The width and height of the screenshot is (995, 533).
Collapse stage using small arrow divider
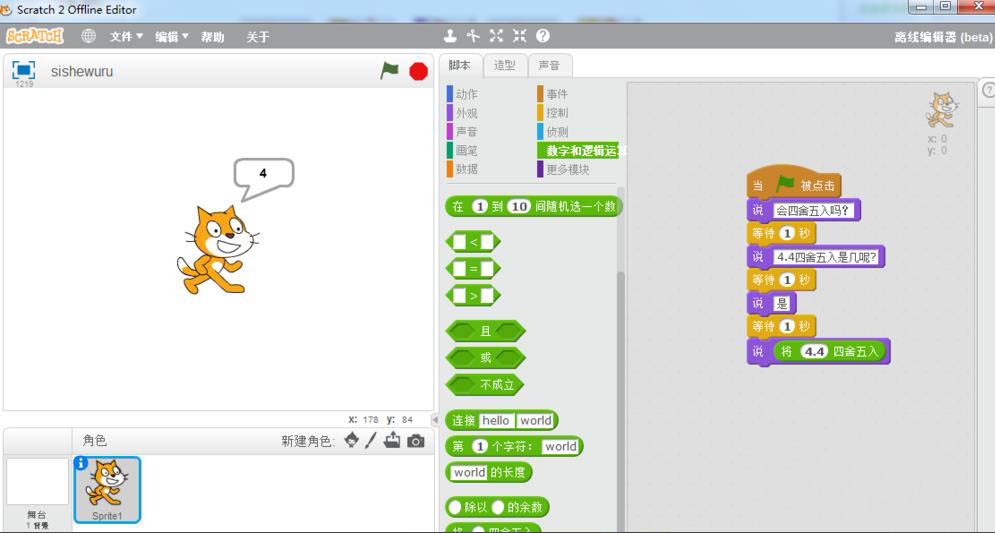[x=435, y=419]
